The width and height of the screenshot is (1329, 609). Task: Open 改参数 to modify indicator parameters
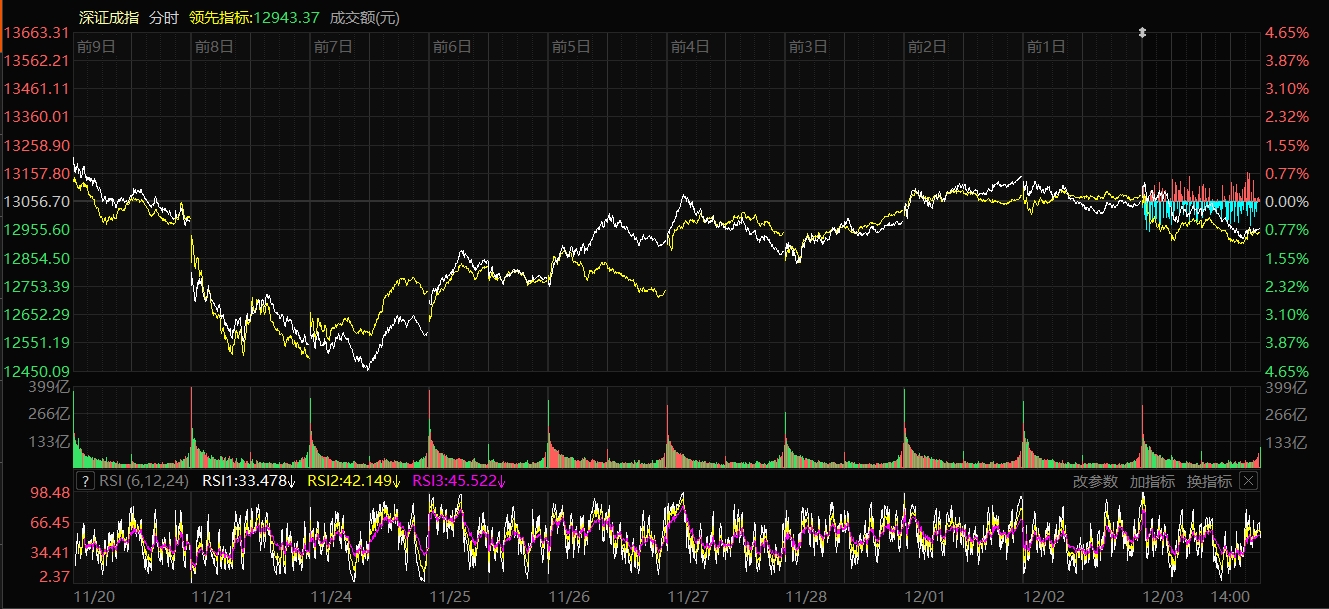coord(1096,481)
